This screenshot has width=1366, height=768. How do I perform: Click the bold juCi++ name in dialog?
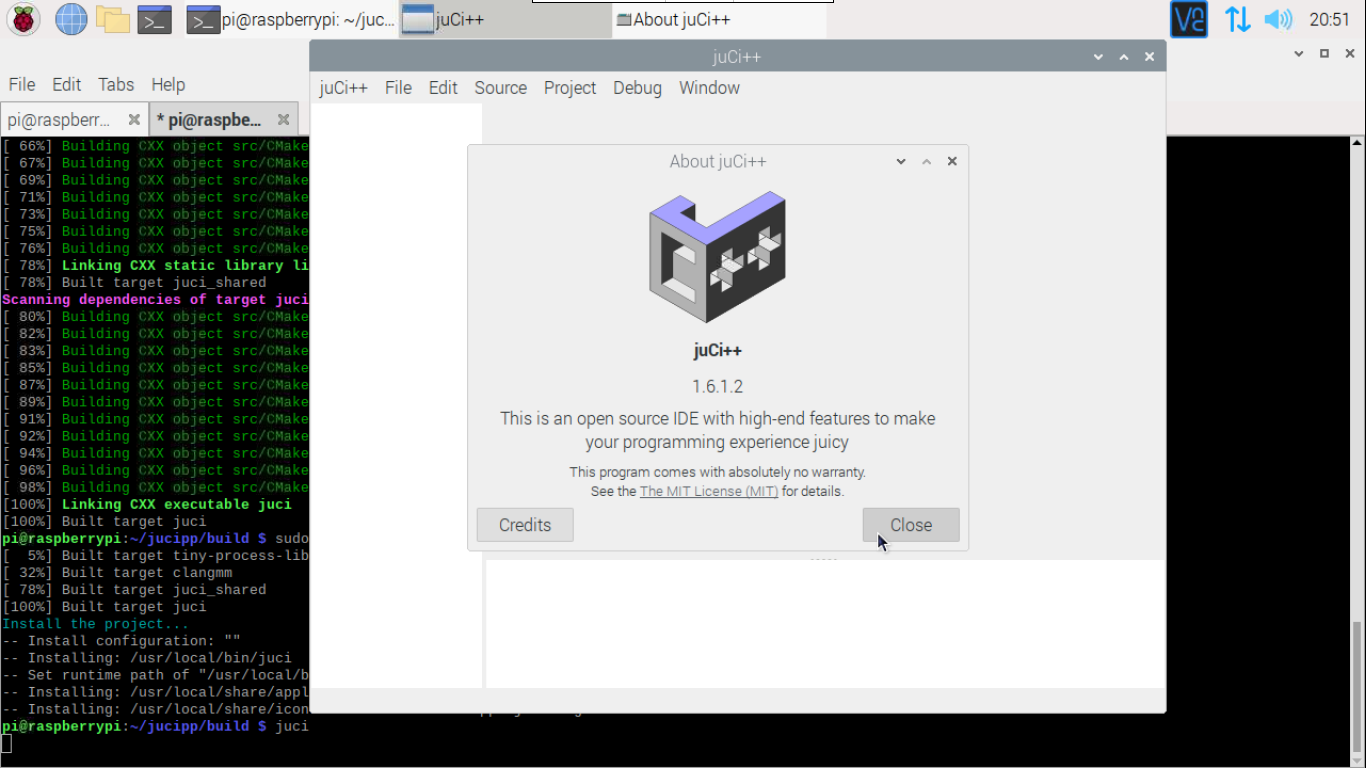pos(717,351)
